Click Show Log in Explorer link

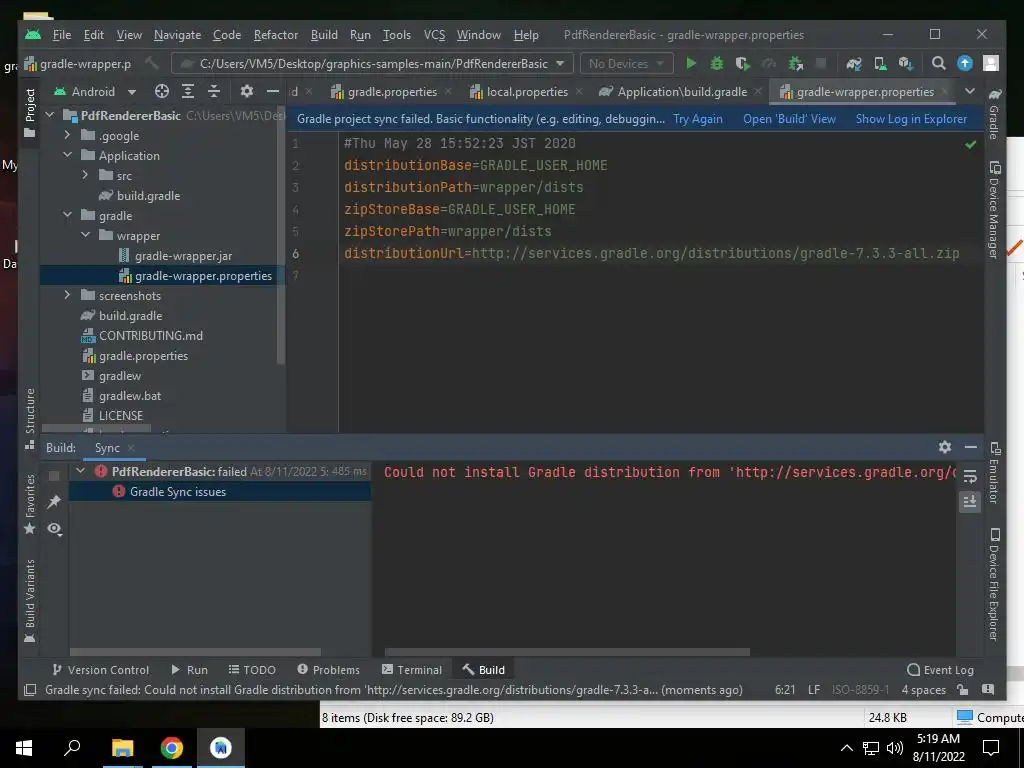[911, 119]
